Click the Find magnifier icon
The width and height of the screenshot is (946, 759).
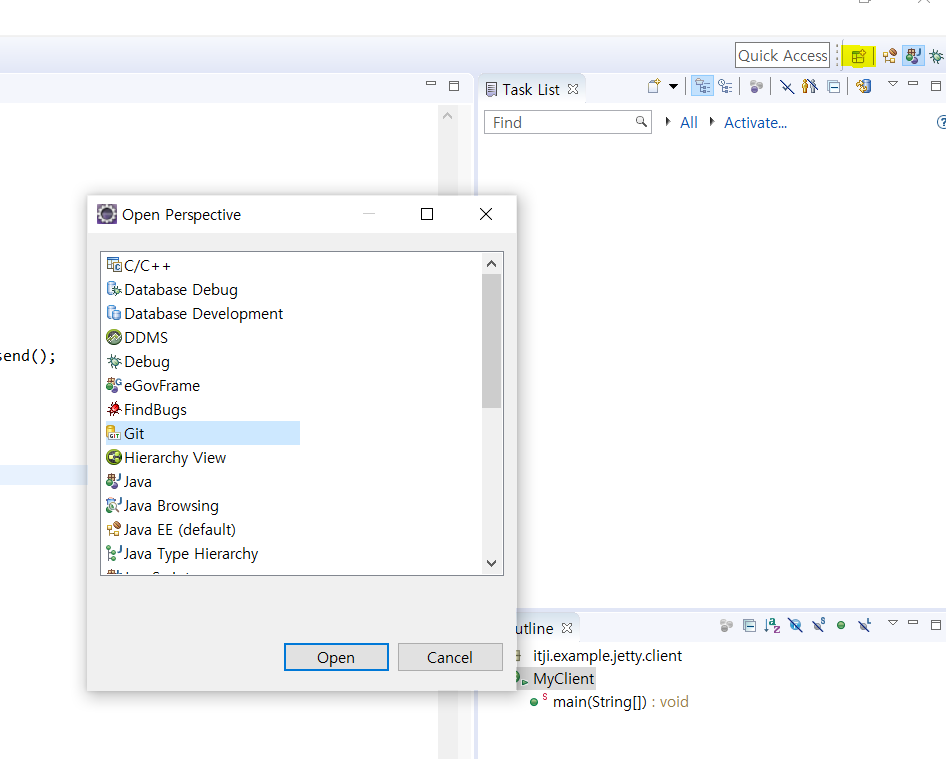(x=641, y=122)
